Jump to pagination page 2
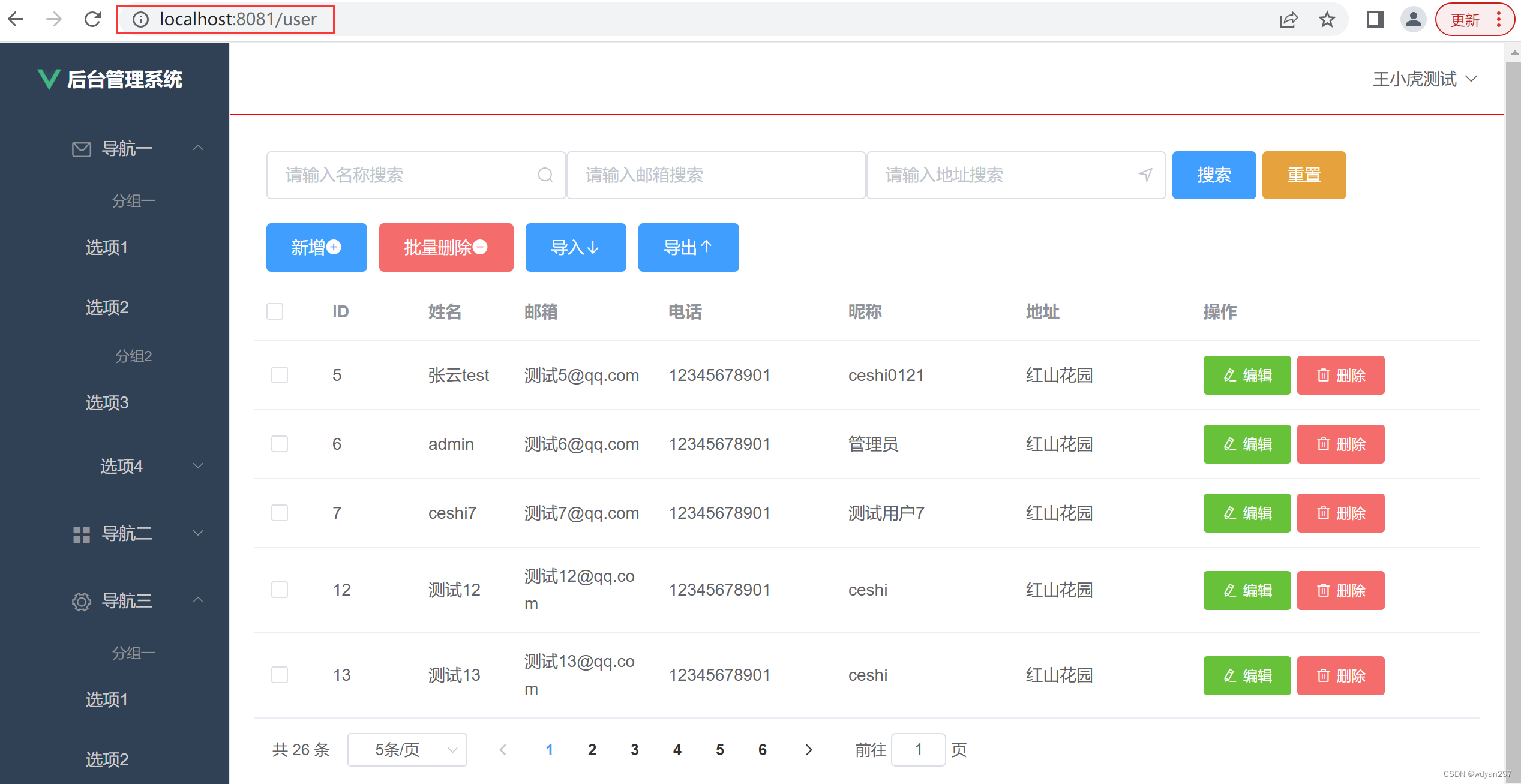 [x=592, y=750]
